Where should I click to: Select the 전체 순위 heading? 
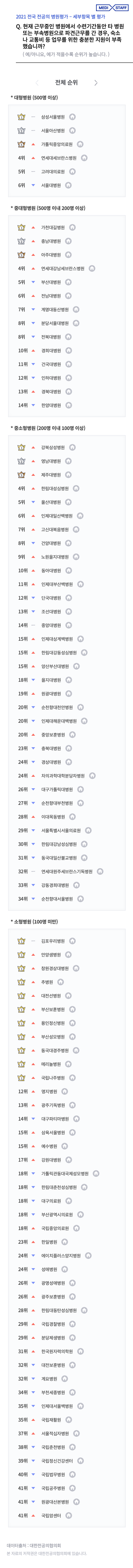[66, 83]
